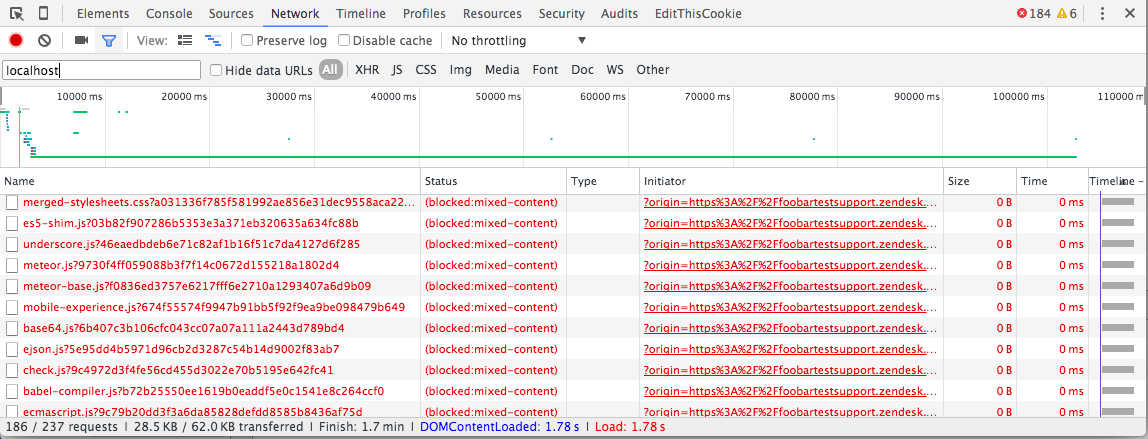Viewport: 1148px width, 439px height.
Task: Filter requests by XHR
Action: pos(367,70)
